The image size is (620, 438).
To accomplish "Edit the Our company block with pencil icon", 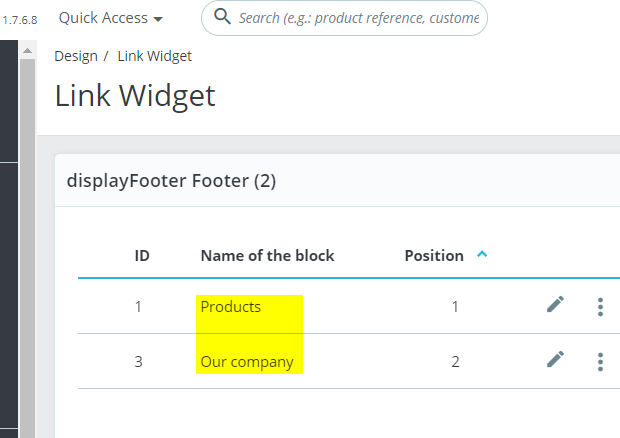I will point(555,360).
